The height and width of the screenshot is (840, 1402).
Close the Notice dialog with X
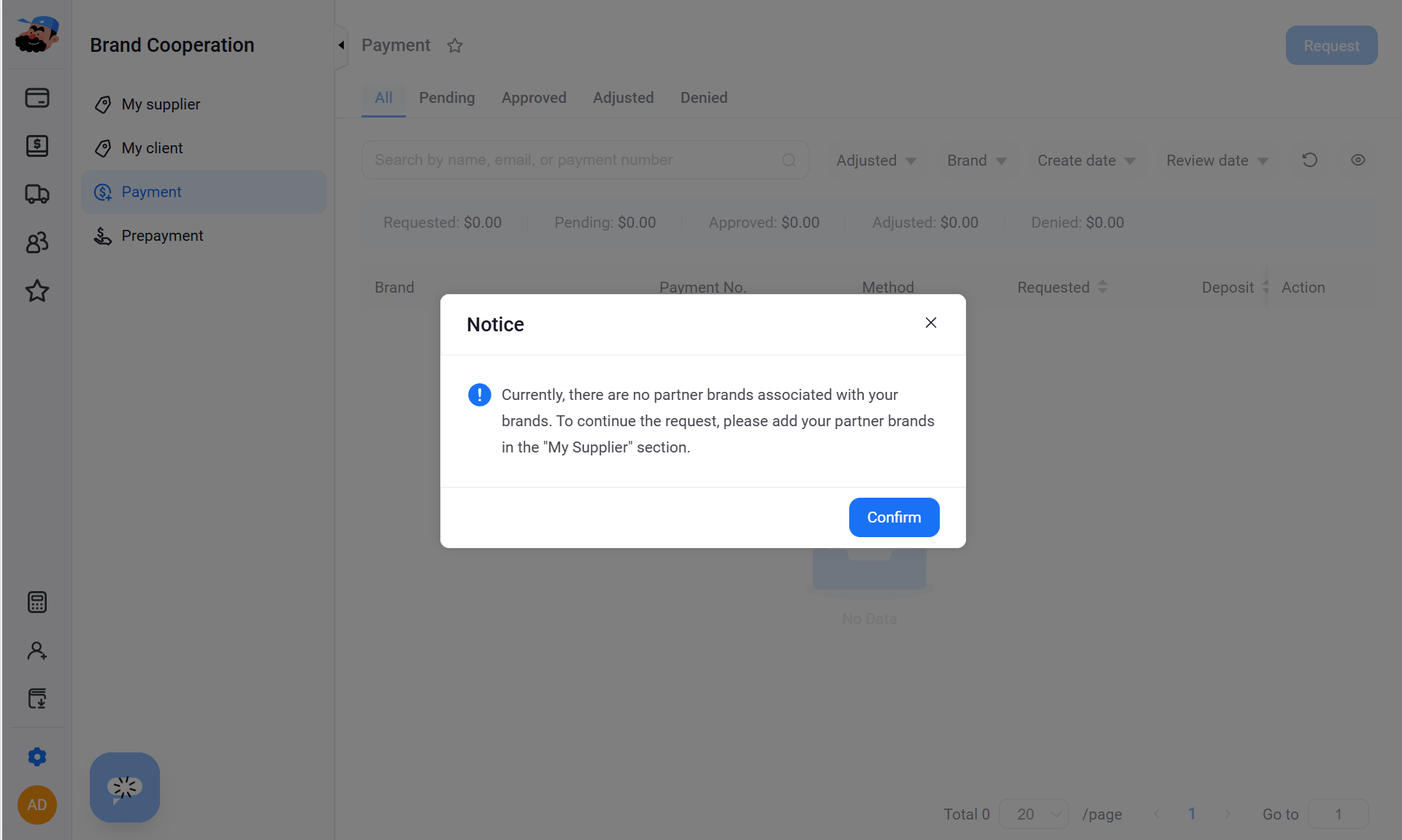pyautogui.click(x=931, y=323)
